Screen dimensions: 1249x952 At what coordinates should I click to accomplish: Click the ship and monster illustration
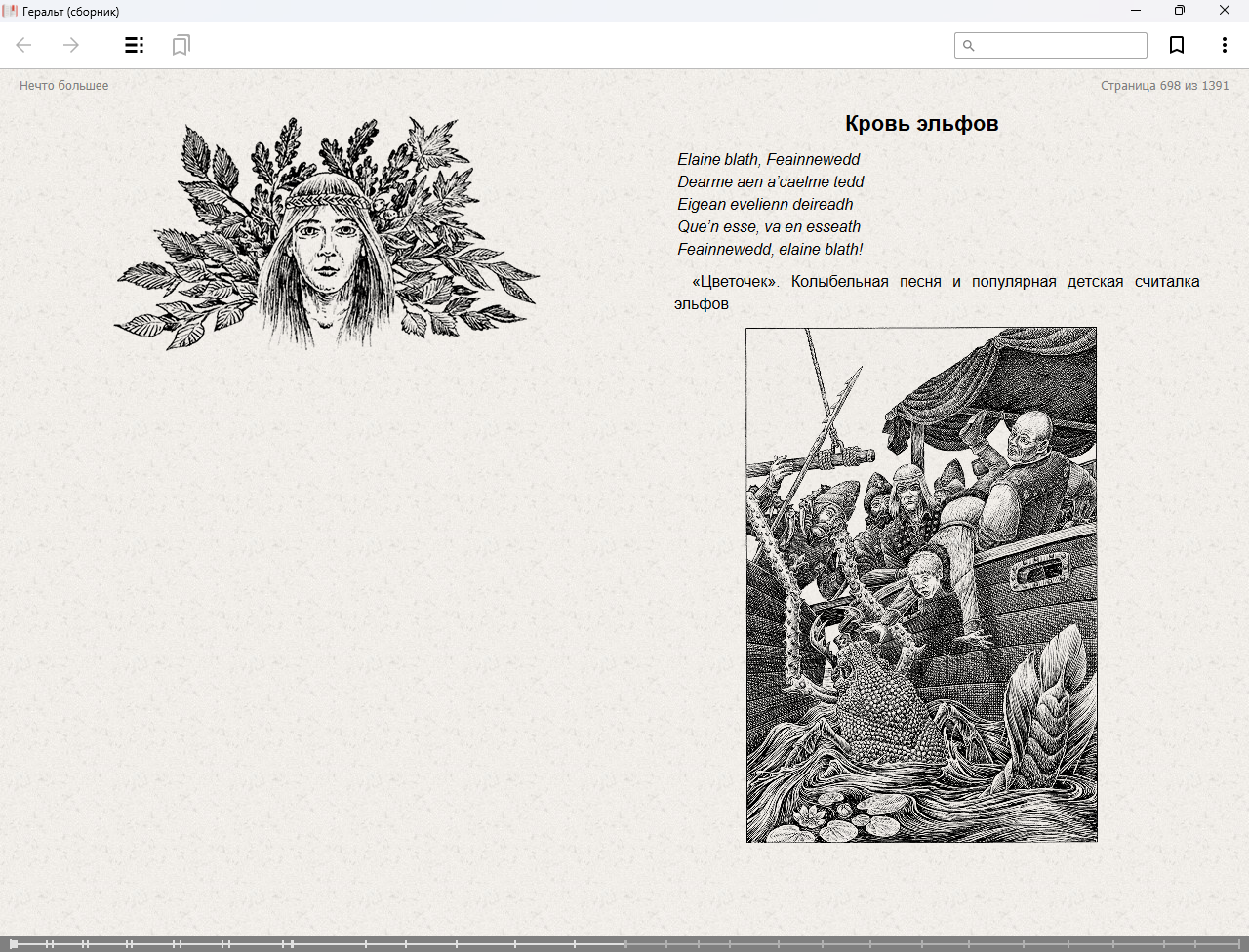click(921, 584)
